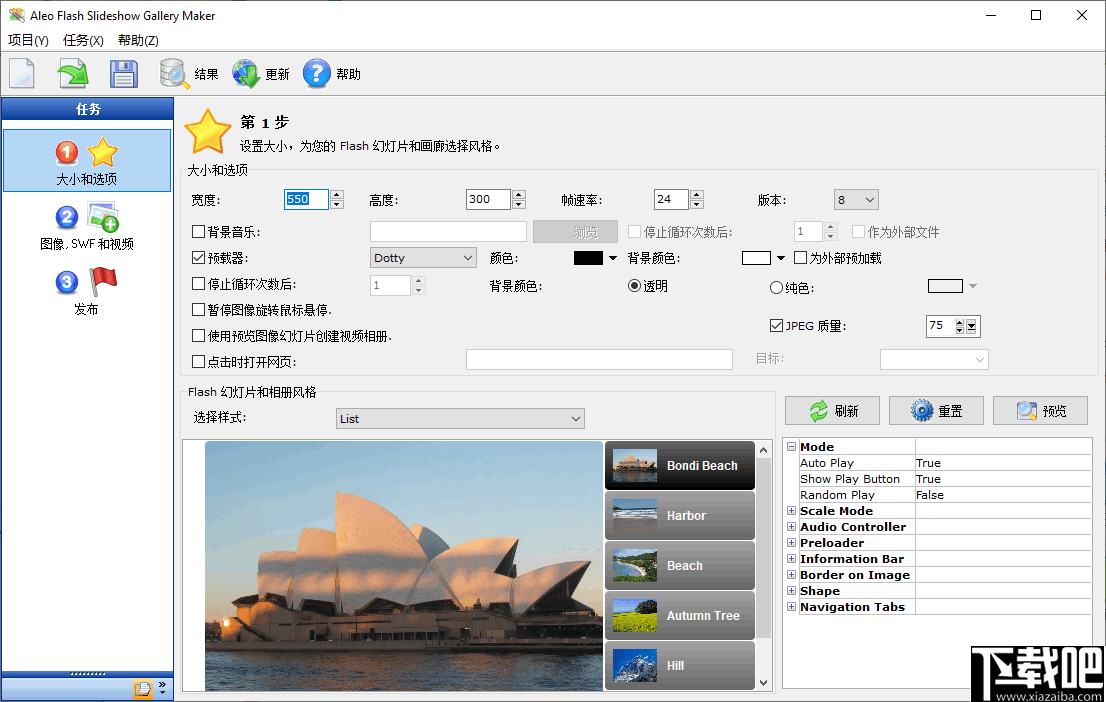The height and width of the screenshot is (702, 1106).
Task: Create a new project via toolbar
Action: click(21, 72)
